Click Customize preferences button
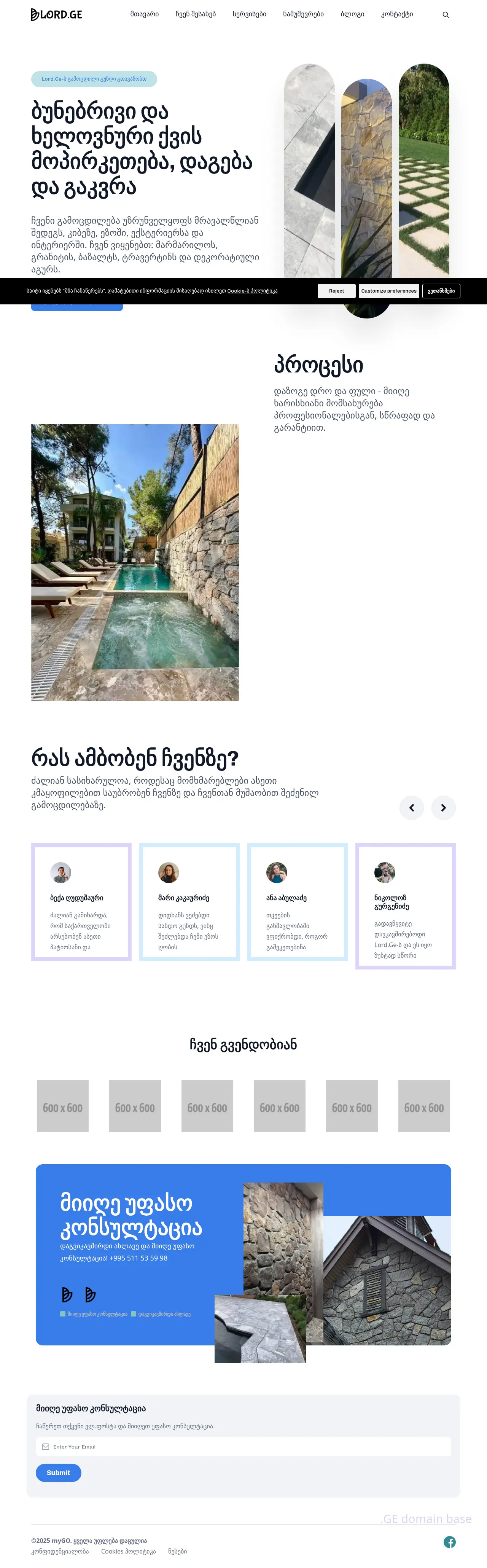Image resolution: width=487 pixels, height=1568 pixels. point(389,291)
